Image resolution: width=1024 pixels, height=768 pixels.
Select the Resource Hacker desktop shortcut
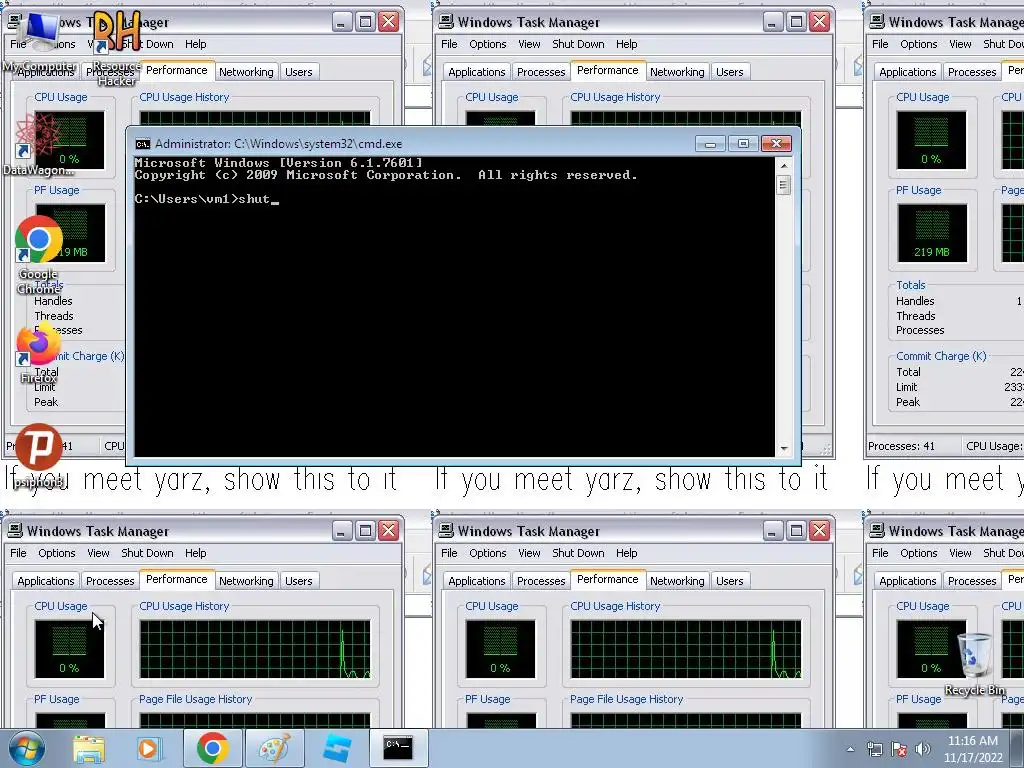click(x=116, y=49)
